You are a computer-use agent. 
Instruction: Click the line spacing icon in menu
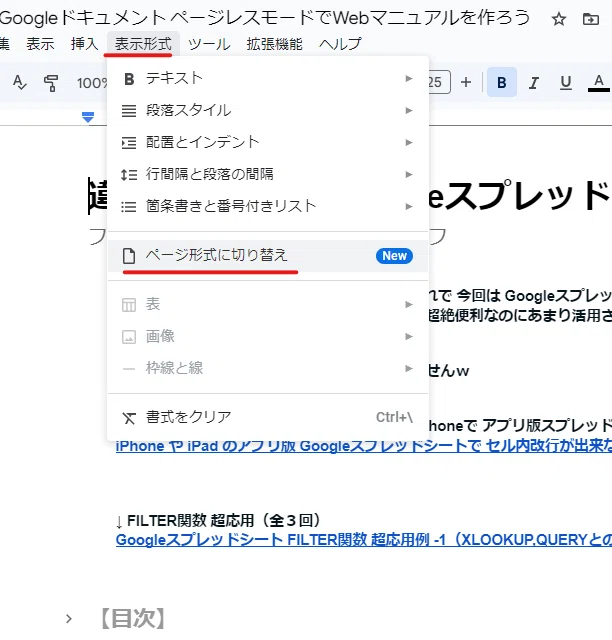coord(129,175)
